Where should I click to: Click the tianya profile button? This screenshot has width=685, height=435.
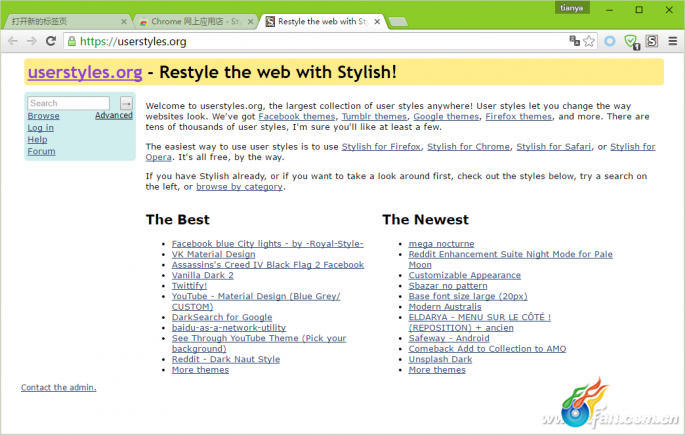(571, 7)
